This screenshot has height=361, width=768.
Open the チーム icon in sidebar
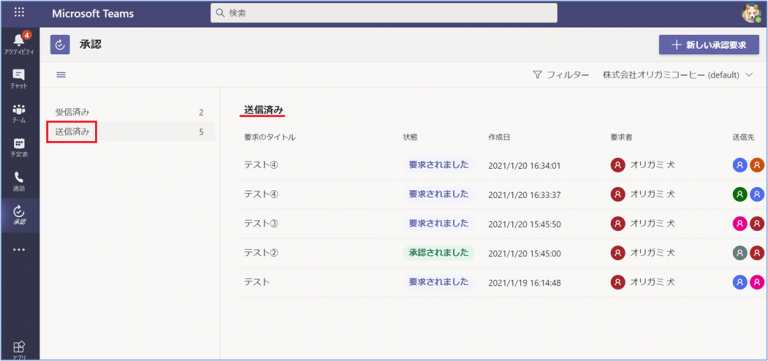pos(19,113)
